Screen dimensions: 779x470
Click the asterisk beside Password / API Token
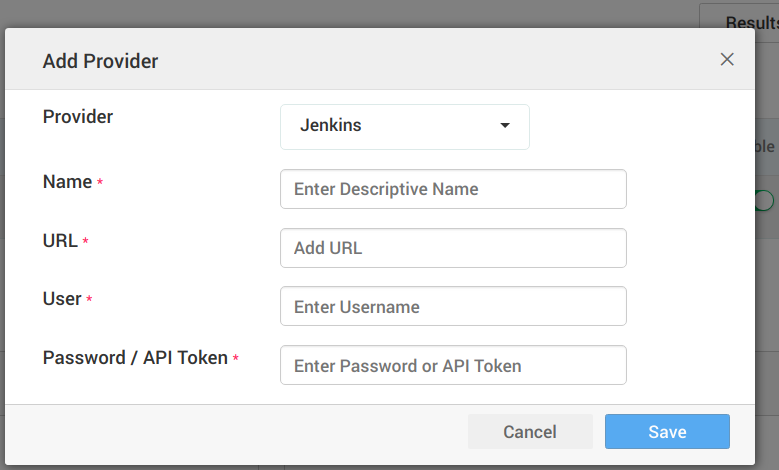pos(236,359)
